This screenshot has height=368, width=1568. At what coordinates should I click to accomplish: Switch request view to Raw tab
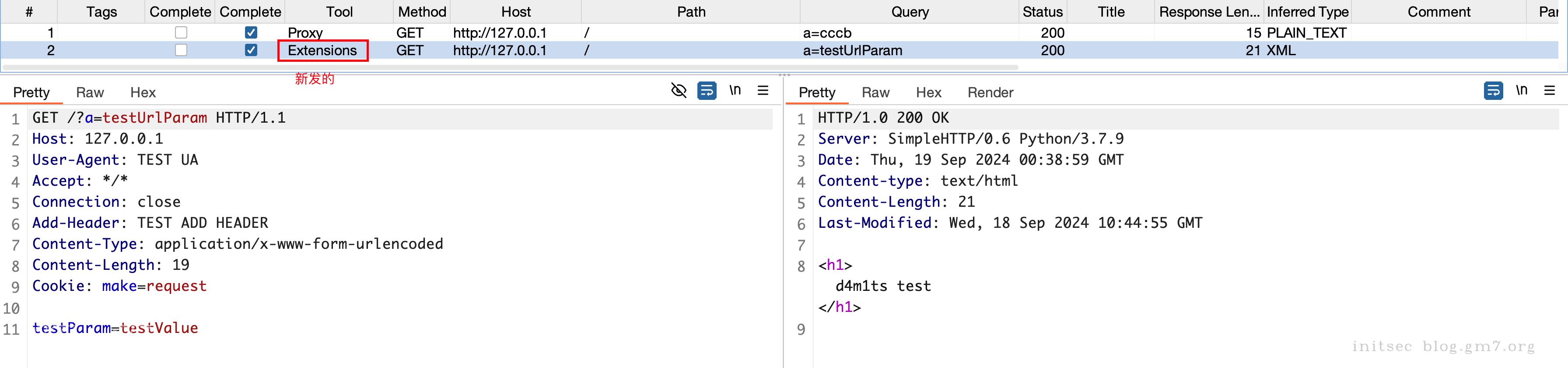tap(90, 92)
